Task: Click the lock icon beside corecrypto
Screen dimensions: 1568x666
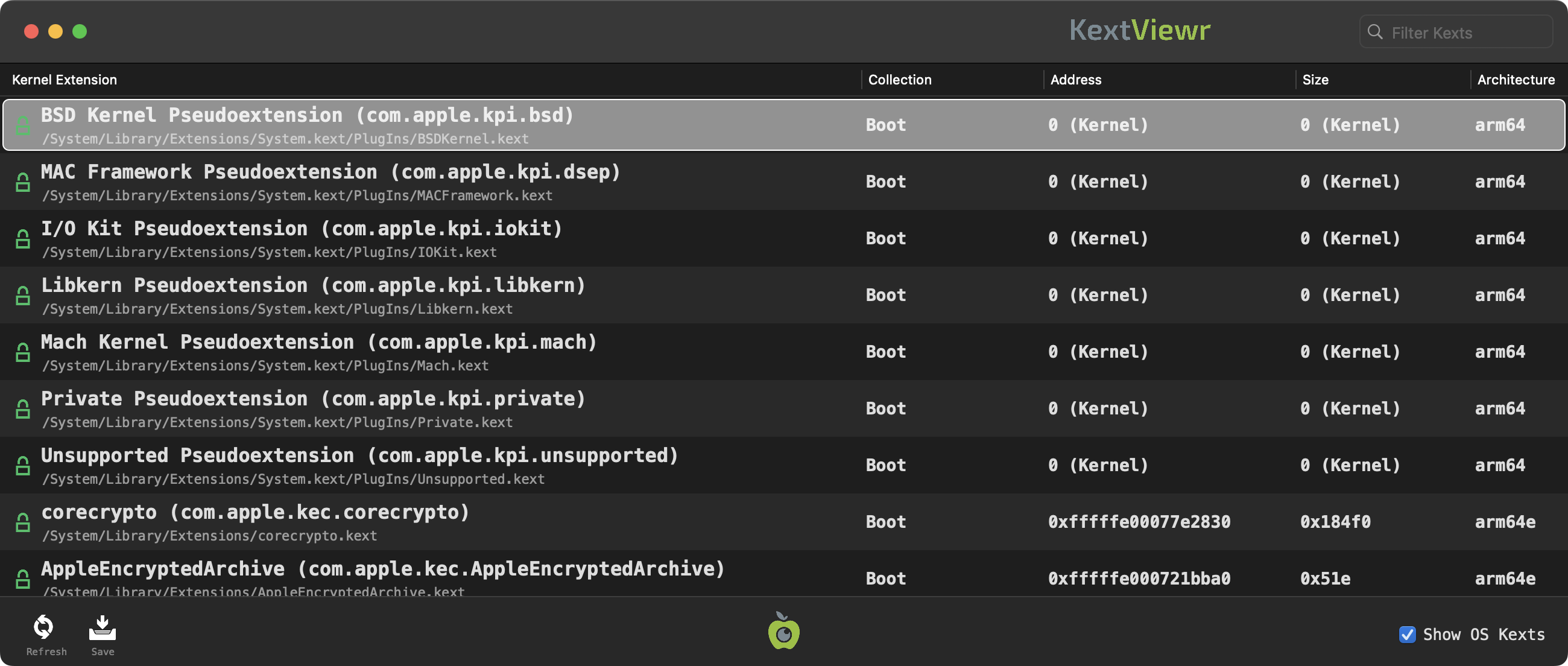Action: tap(22, 522)
